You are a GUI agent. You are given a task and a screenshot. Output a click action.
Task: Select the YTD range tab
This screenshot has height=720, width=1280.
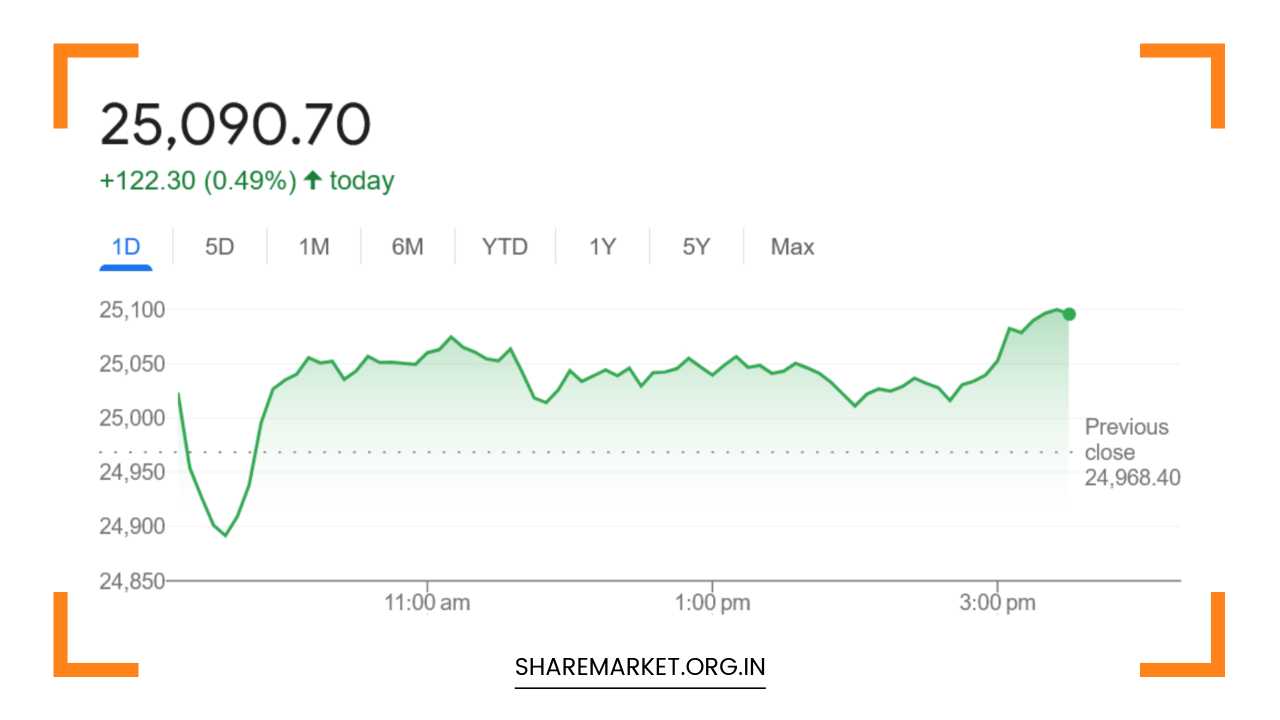click(x=504, y=247)
